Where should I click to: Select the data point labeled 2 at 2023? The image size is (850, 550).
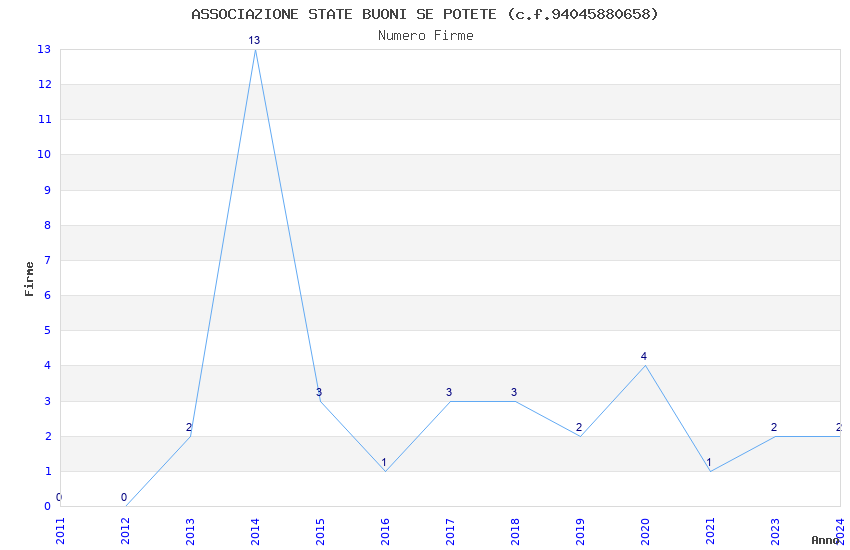(775, 436)
